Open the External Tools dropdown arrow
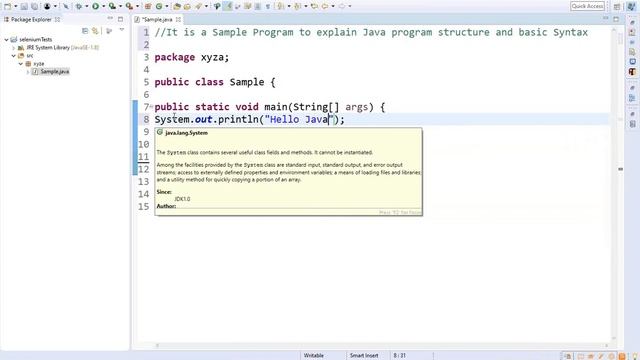Viewport: 640px width, 360px height. 137,6
